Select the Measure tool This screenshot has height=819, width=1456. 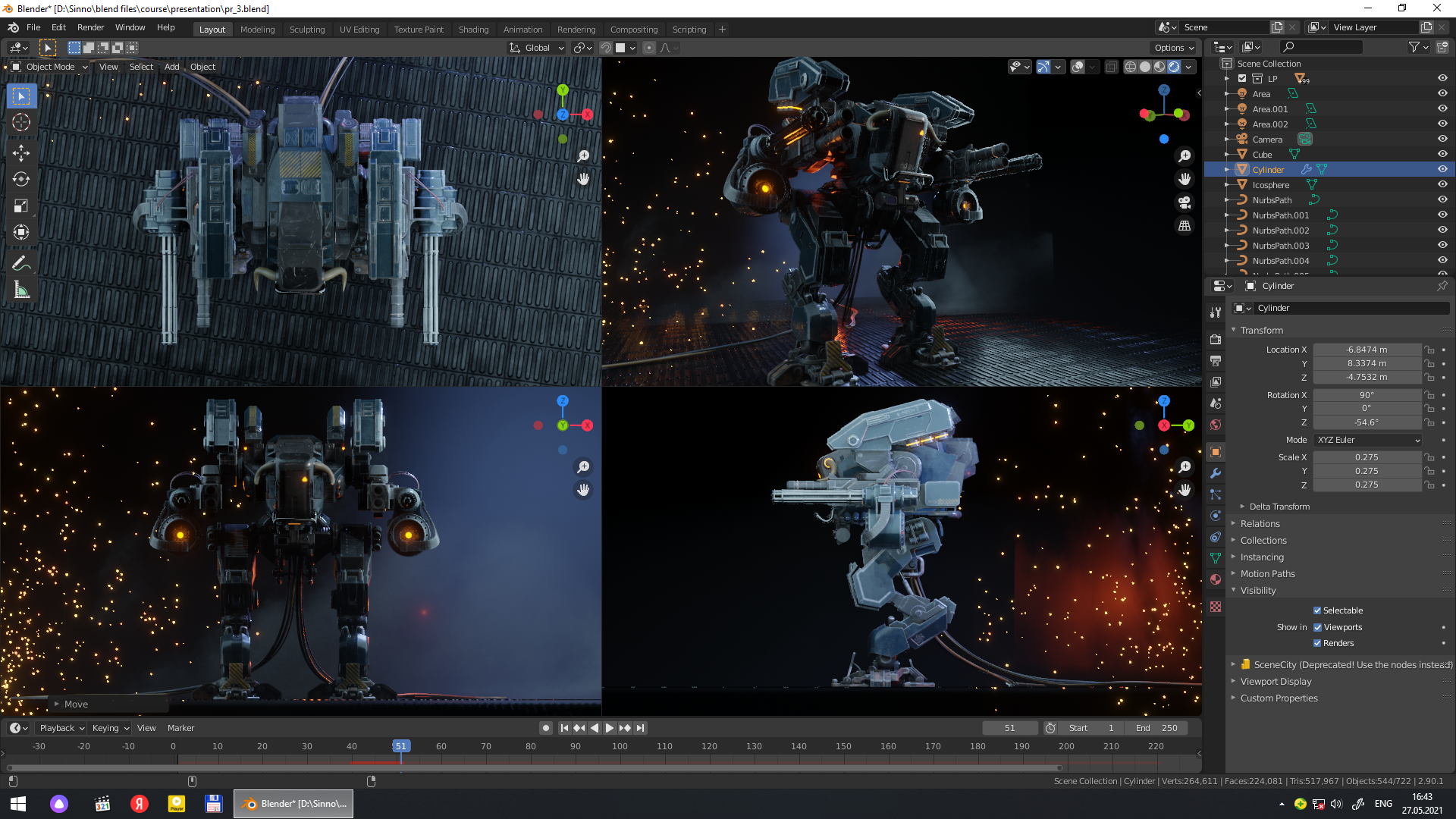[21, 290]
